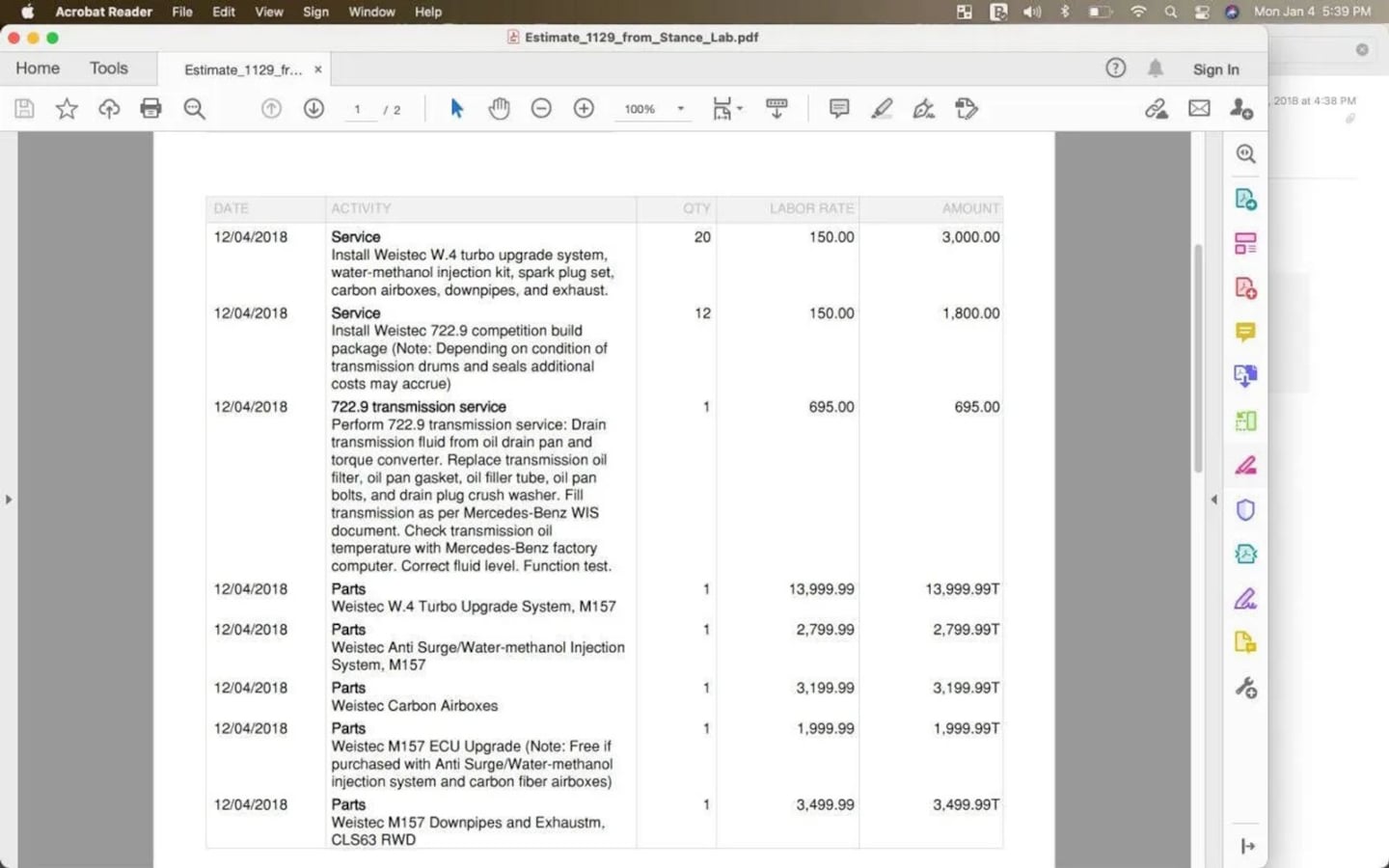Click the Sign In button
Image resolution: width=1389 pixels, height=868 pixels.
tap(1215, 69)
